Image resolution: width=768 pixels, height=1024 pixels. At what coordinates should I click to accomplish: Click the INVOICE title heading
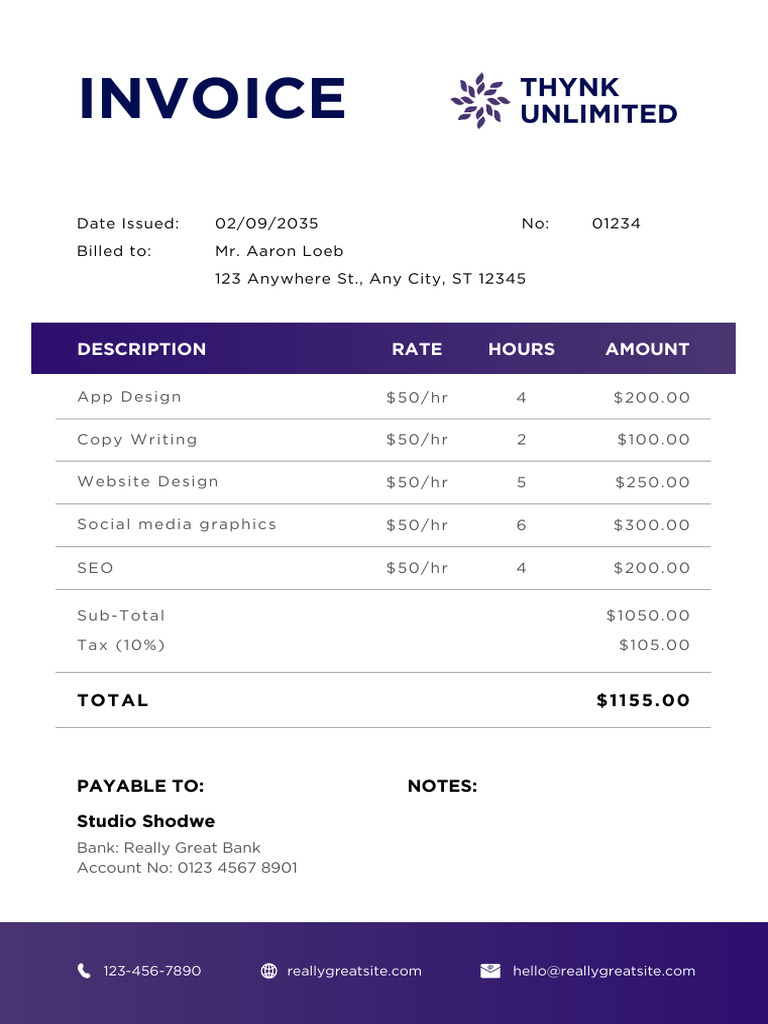pos(212,98)
